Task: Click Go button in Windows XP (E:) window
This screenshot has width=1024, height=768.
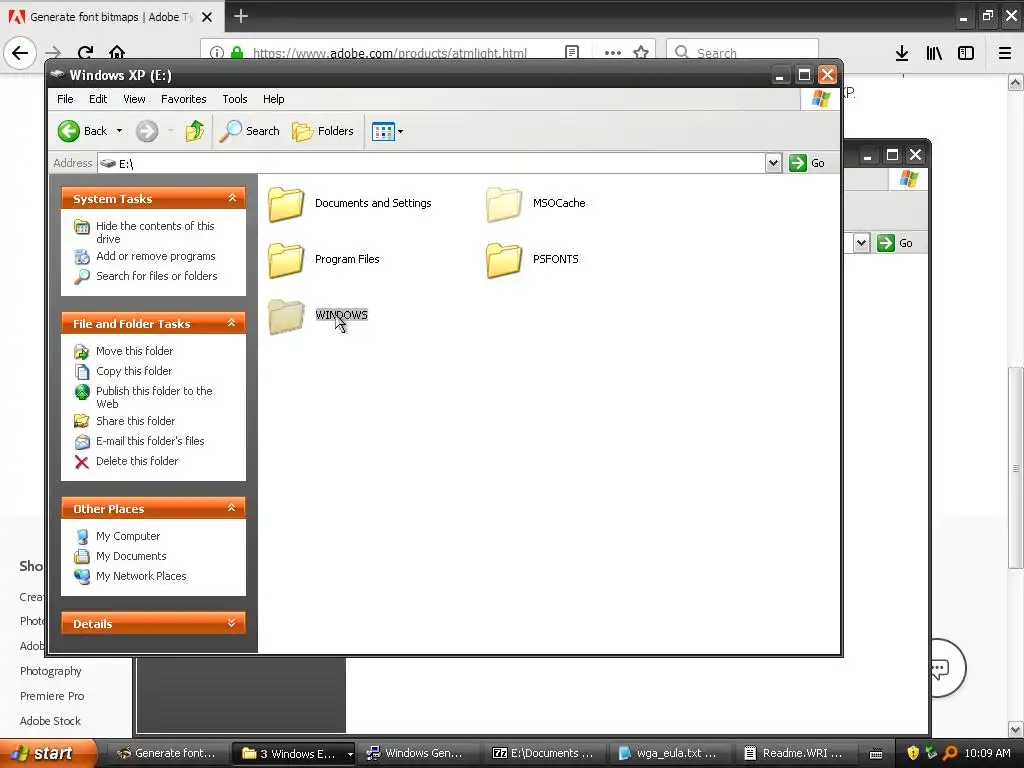Action: tap(807, 163)
